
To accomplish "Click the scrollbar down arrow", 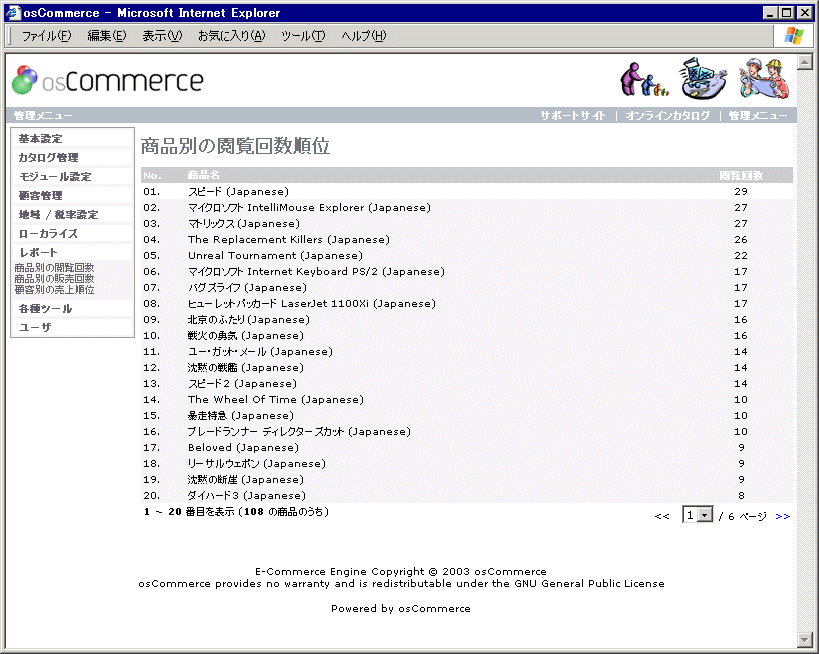I will [x=805, y=639].
